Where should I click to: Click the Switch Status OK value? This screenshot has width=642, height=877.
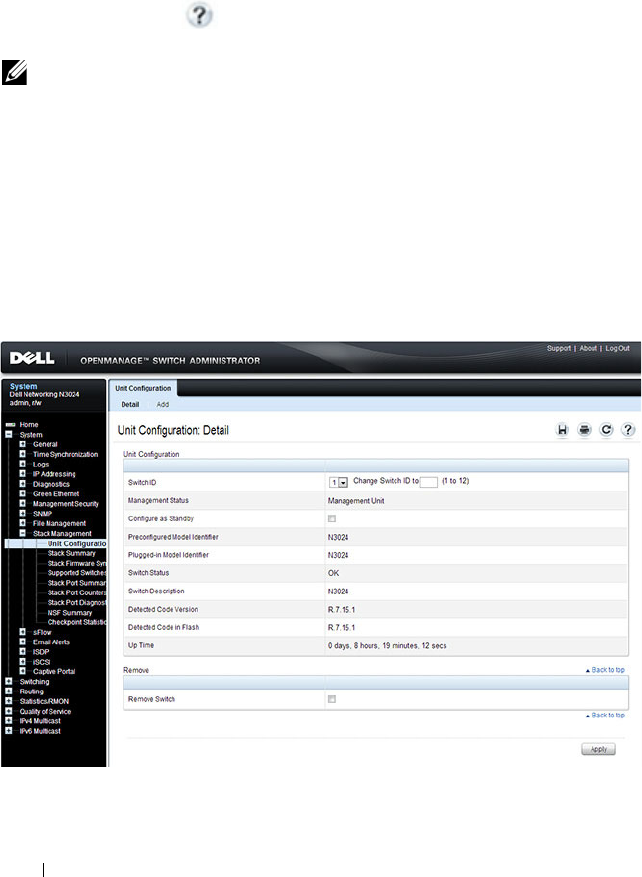[x=333, y=573]
